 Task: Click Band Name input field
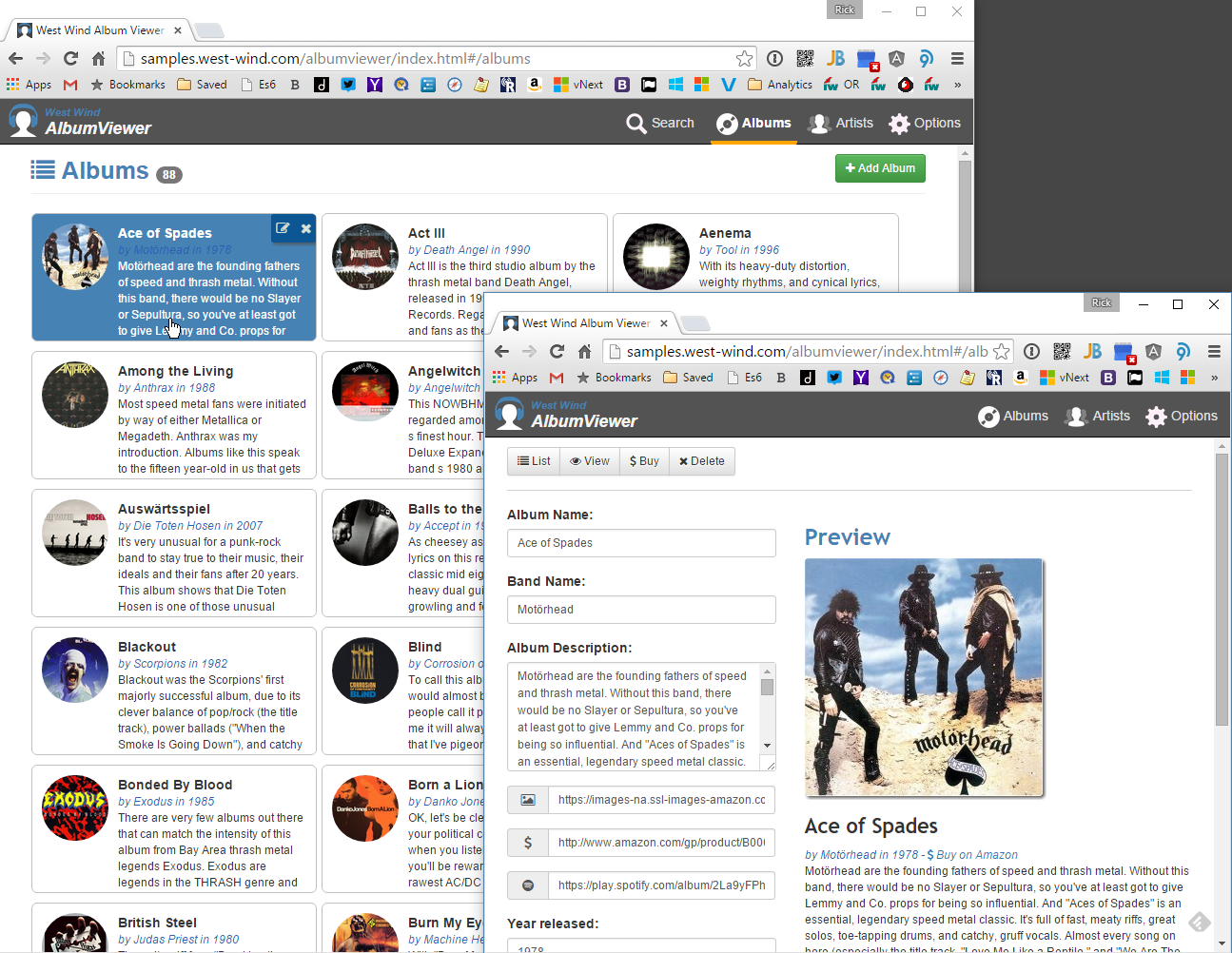point(641,610)
